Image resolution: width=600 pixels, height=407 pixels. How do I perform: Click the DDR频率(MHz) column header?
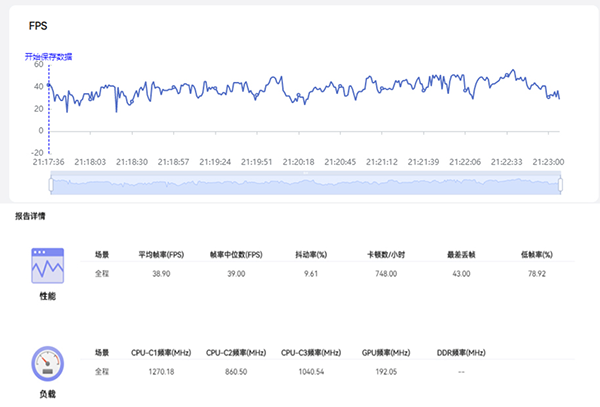click(460, 352)
